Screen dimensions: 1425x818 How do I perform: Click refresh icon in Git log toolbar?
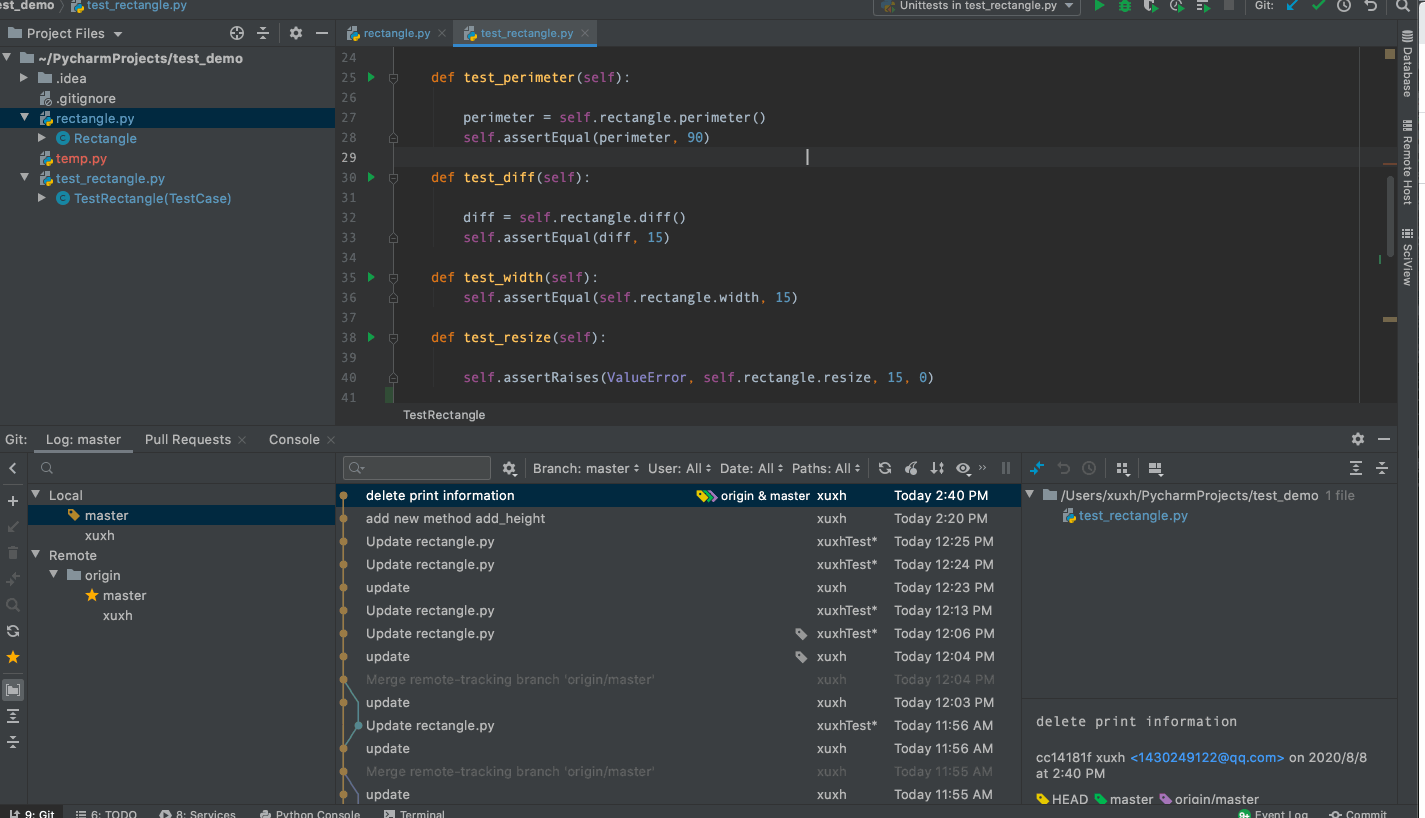coord(885,468)
